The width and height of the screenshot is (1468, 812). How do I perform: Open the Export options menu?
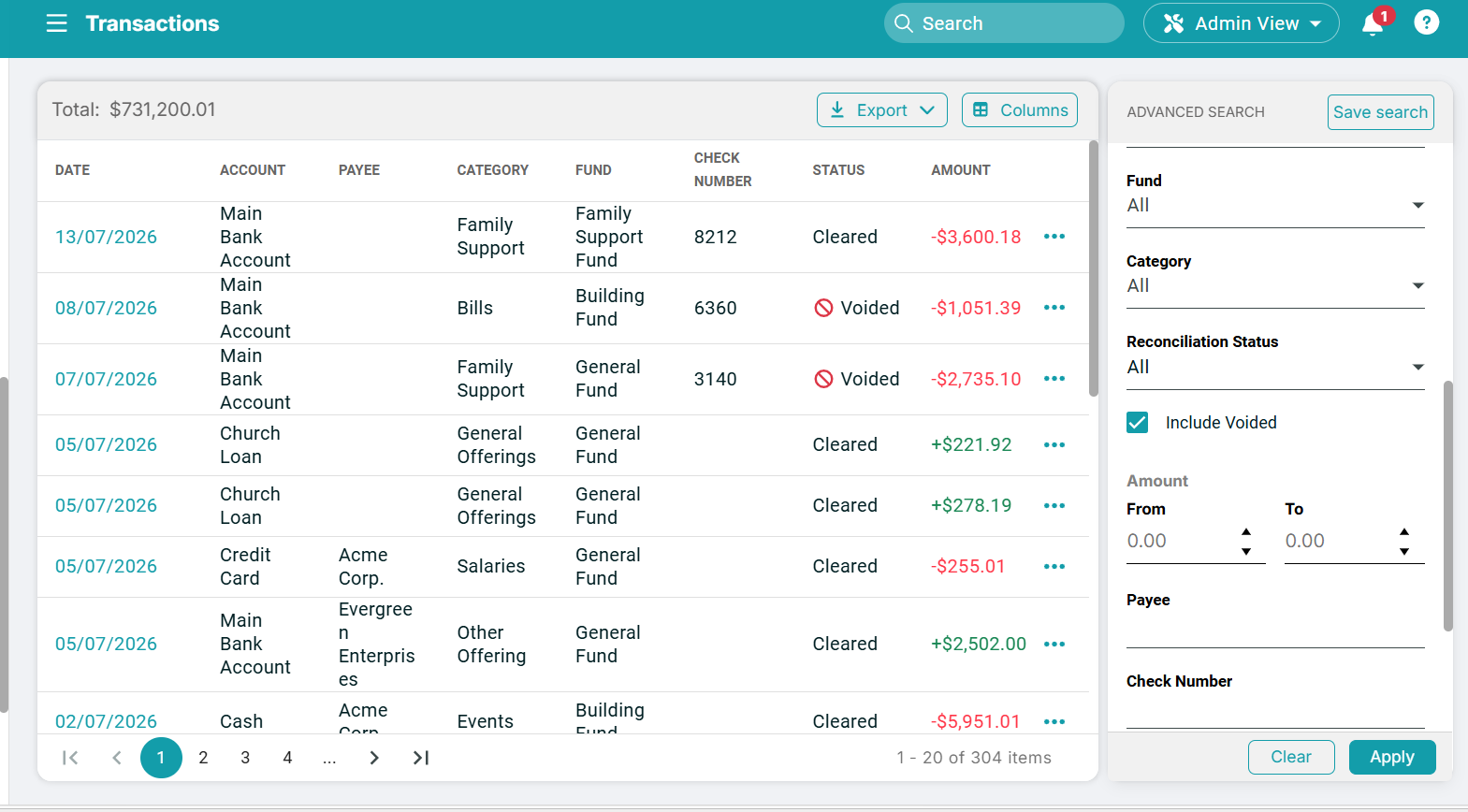click(882, 110)
